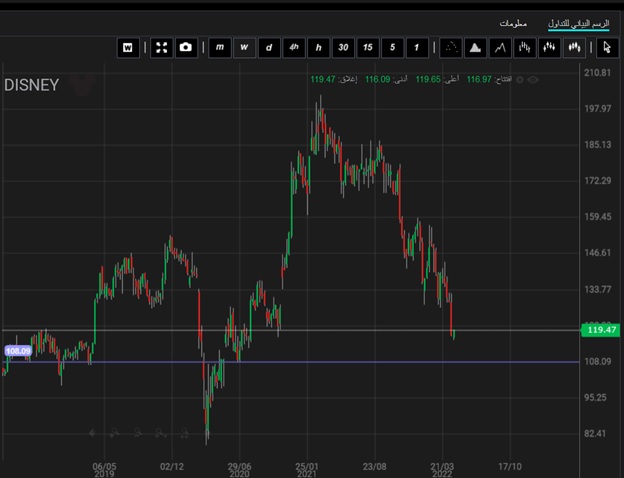
Task: Switch to OHLC bar chart style
Action: click(x=525, y=48)
